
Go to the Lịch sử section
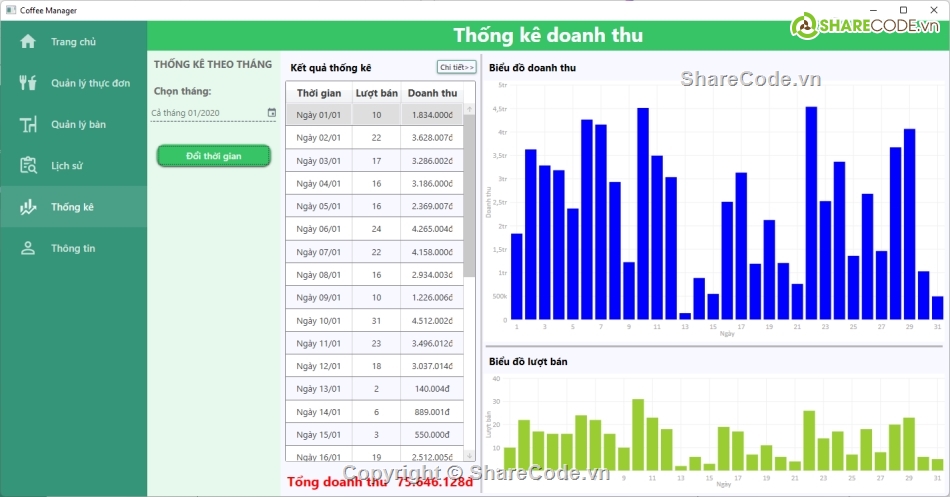pyautogui.click(x=67, y=166)
